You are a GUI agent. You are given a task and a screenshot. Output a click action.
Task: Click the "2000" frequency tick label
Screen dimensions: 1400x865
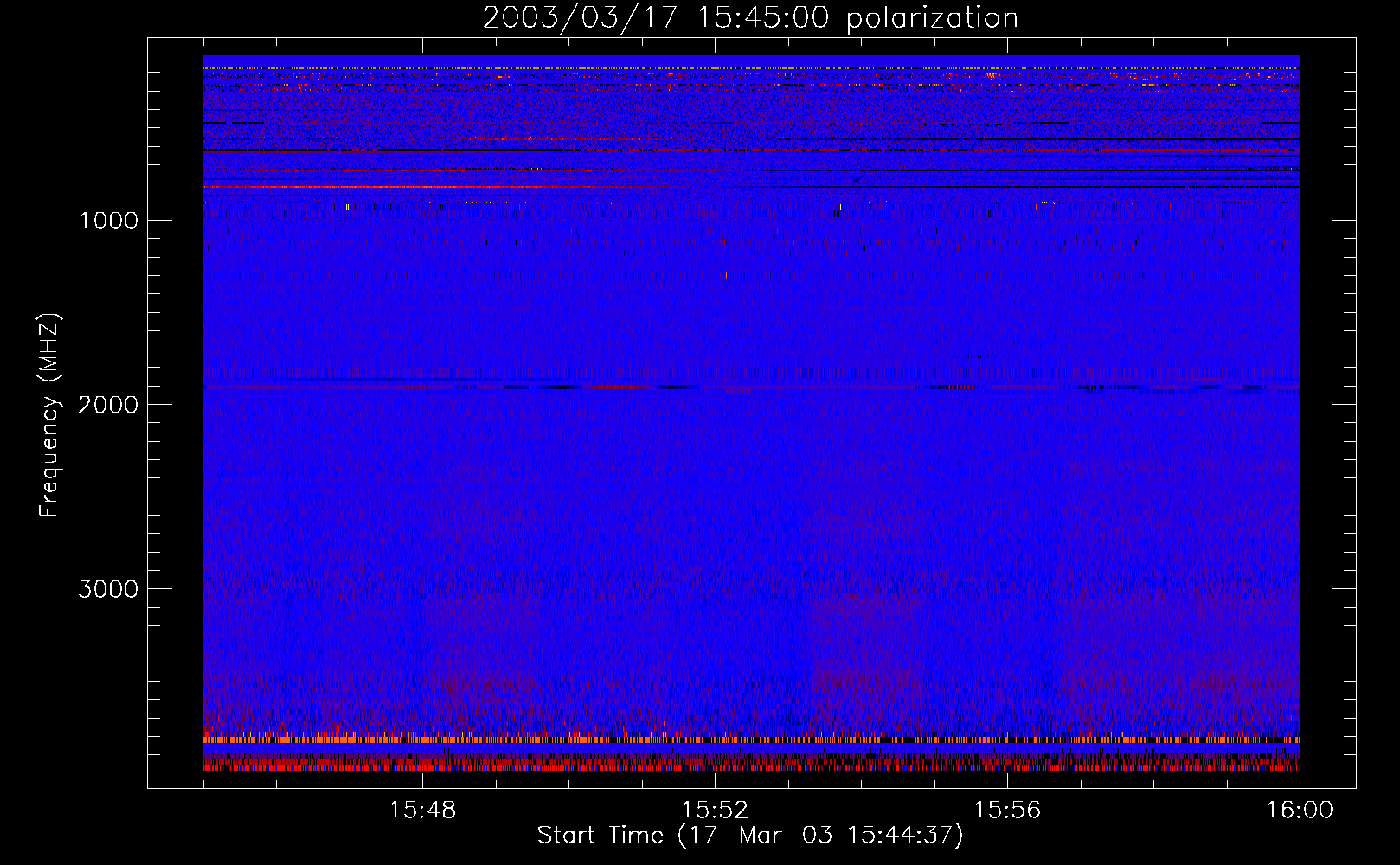108,405
